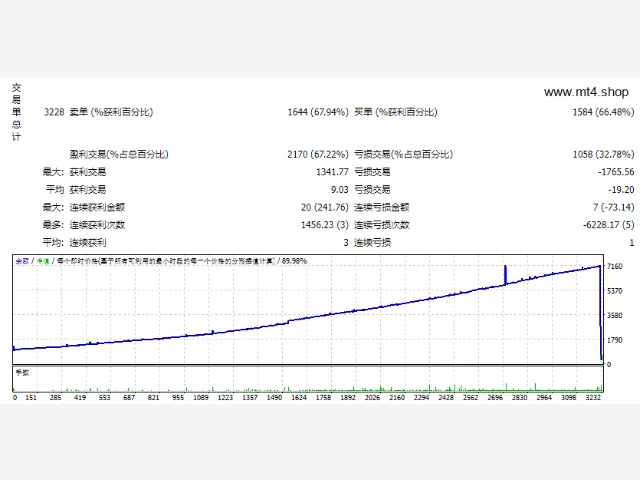Select the profit trades value 2170 (67.22%)
Viewport: 640px width, 480px height.
point(318,154)
